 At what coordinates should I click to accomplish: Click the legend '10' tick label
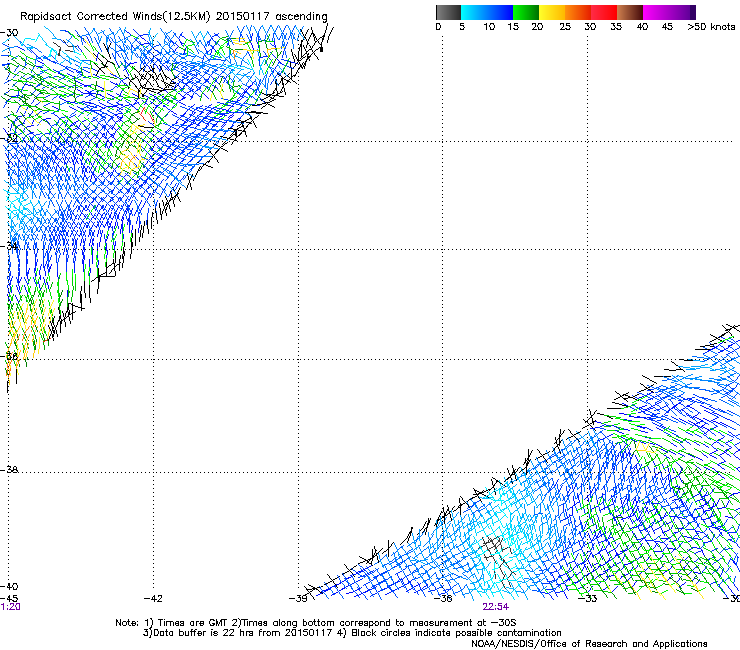pyautogui.click(x=489, y=27)
